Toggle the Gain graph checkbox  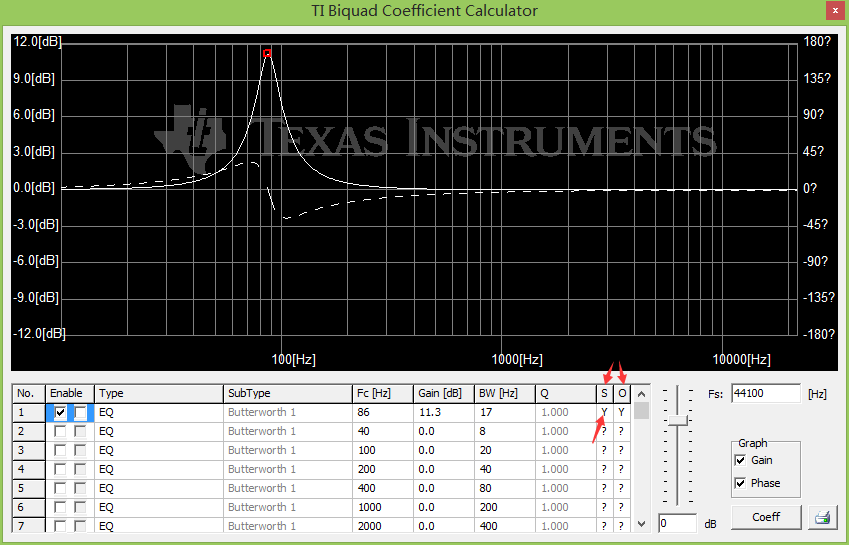(x=740, y=461)
